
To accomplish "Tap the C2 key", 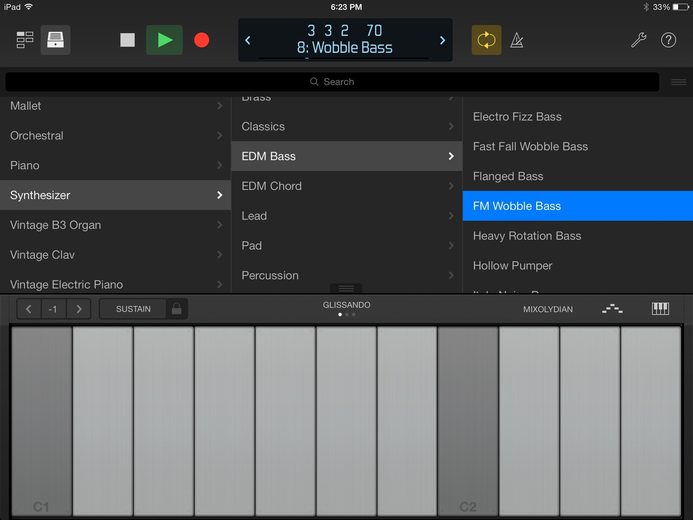I will tap(468, 421).
